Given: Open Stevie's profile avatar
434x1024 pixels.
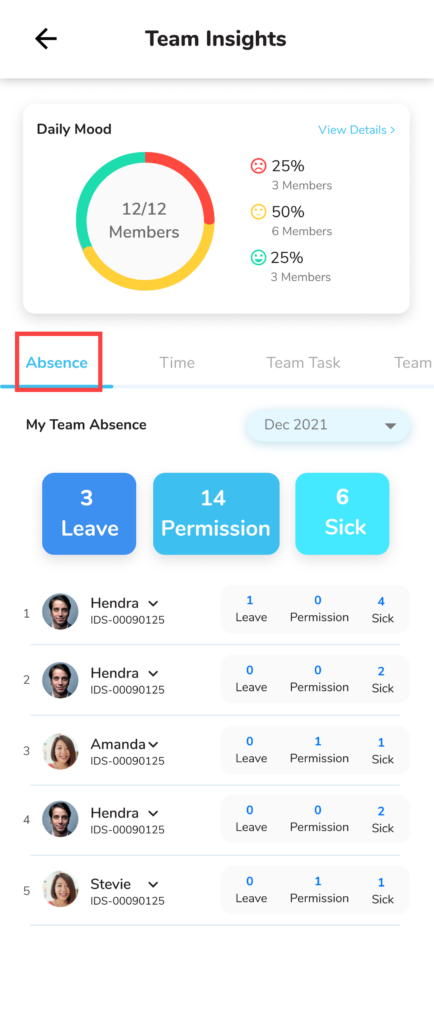Looking at the screenshot, I should (x=60, y=889).
